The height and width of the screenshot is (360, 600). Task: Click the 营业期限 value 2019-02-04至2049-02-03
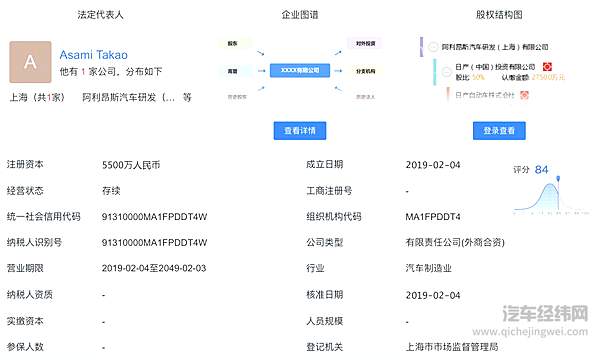pos(154,268)
